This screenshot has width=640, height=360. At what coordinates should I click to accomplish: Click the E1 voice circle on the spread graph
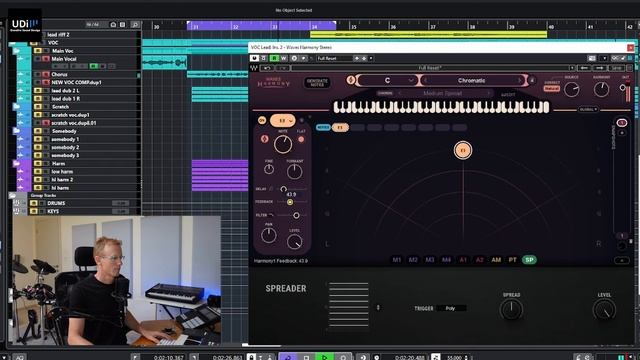[x=463, y=150]
